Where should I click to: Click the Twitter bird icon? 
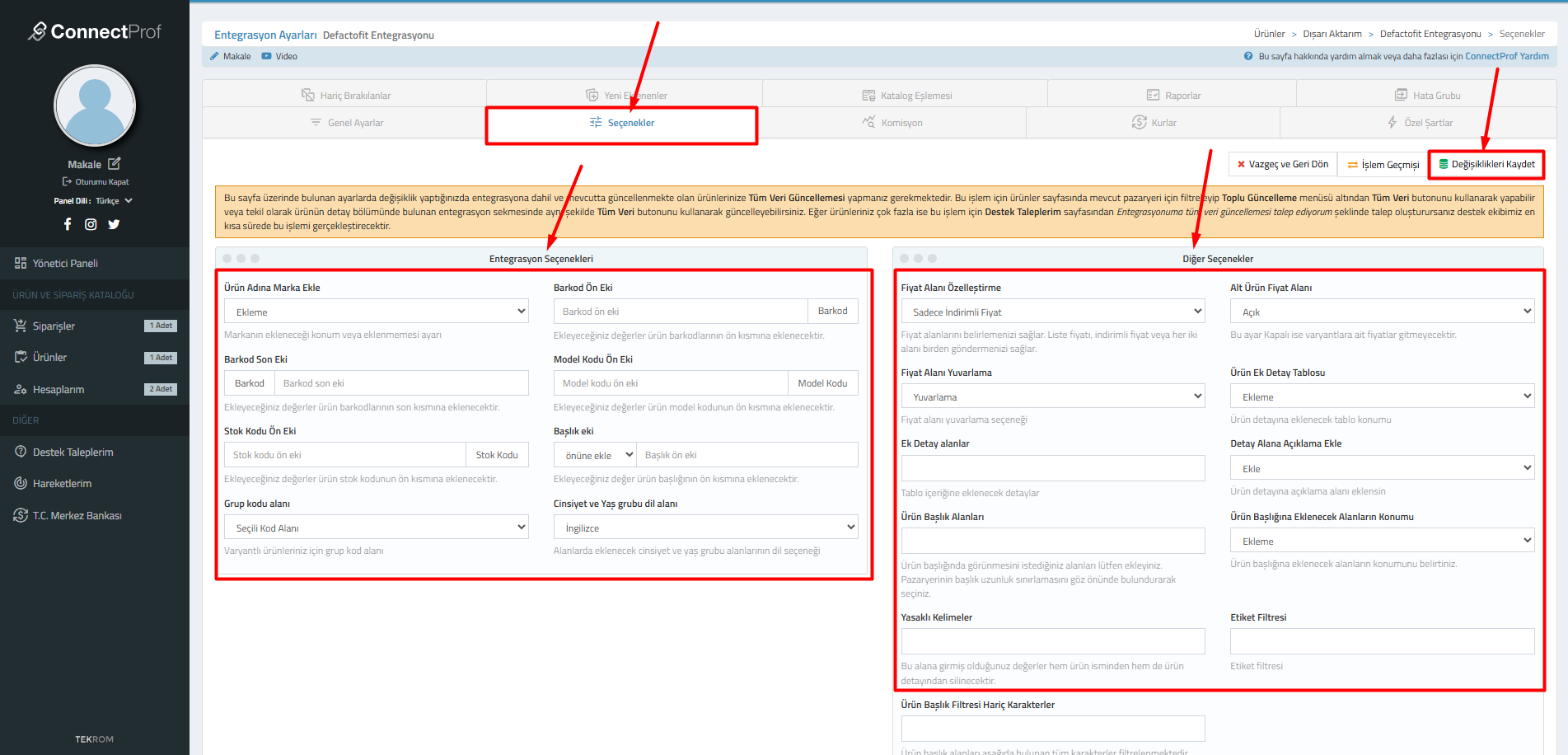[114, 224]
